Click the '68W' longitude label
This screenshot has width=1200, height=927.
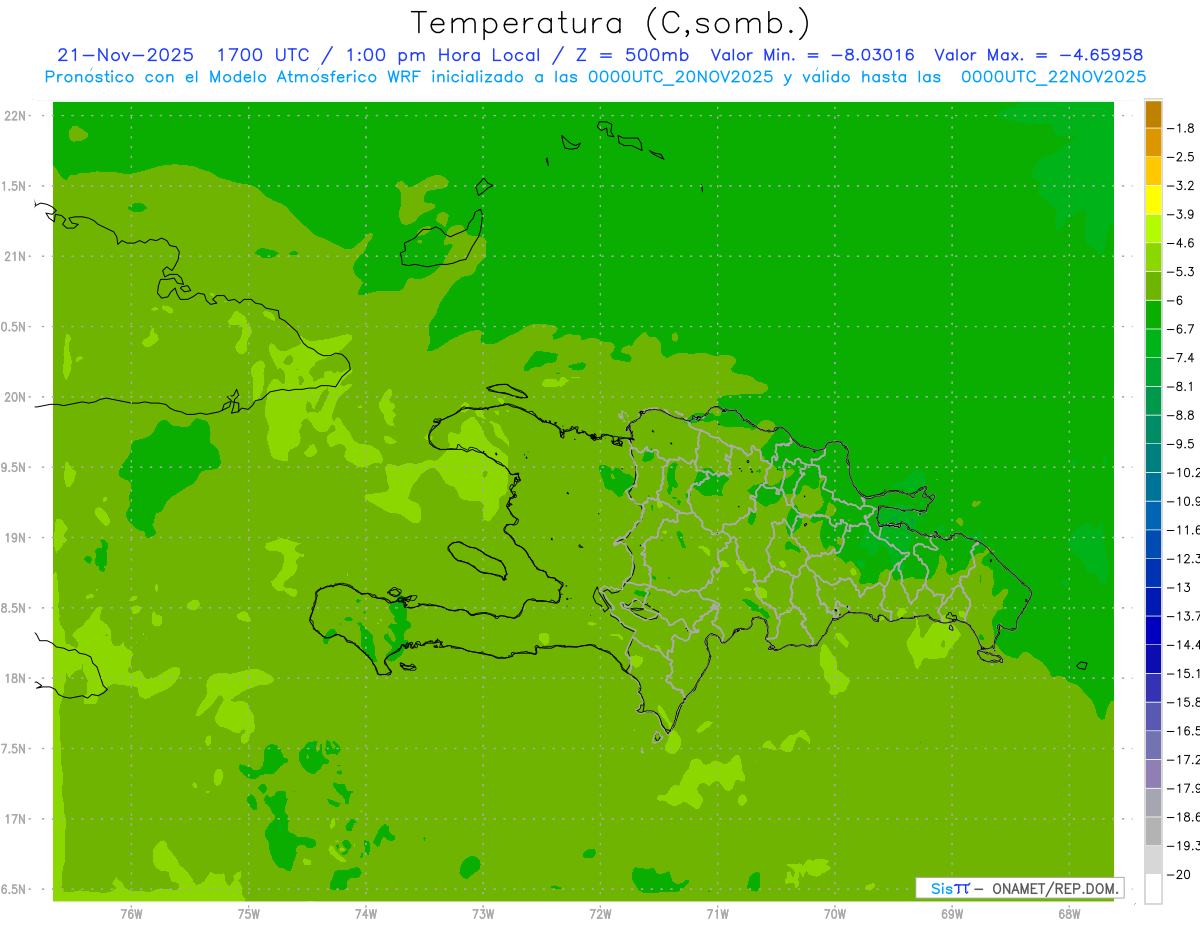(1069, 914)
